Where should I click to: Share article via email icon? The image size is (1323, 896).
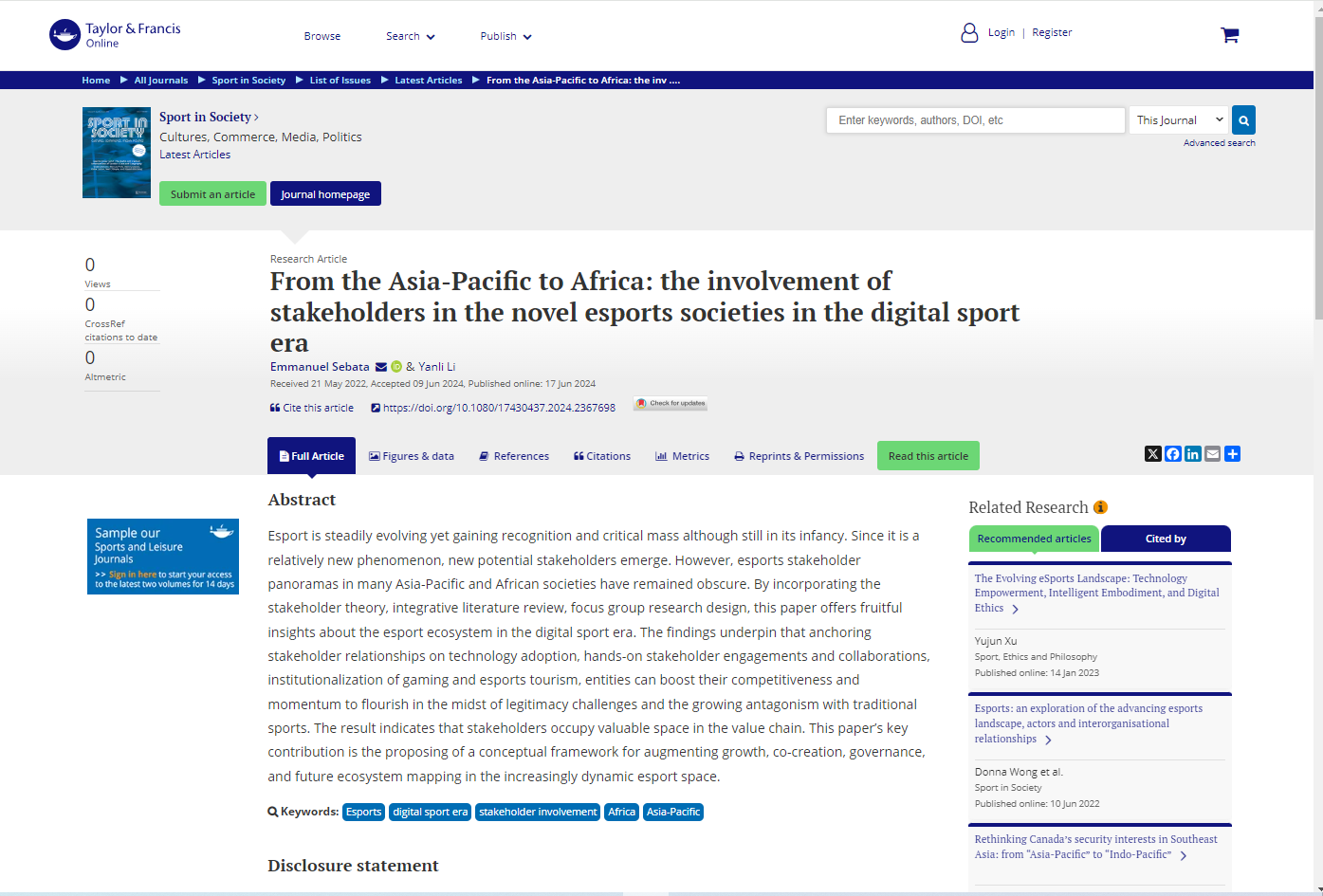coord(1213,454)
